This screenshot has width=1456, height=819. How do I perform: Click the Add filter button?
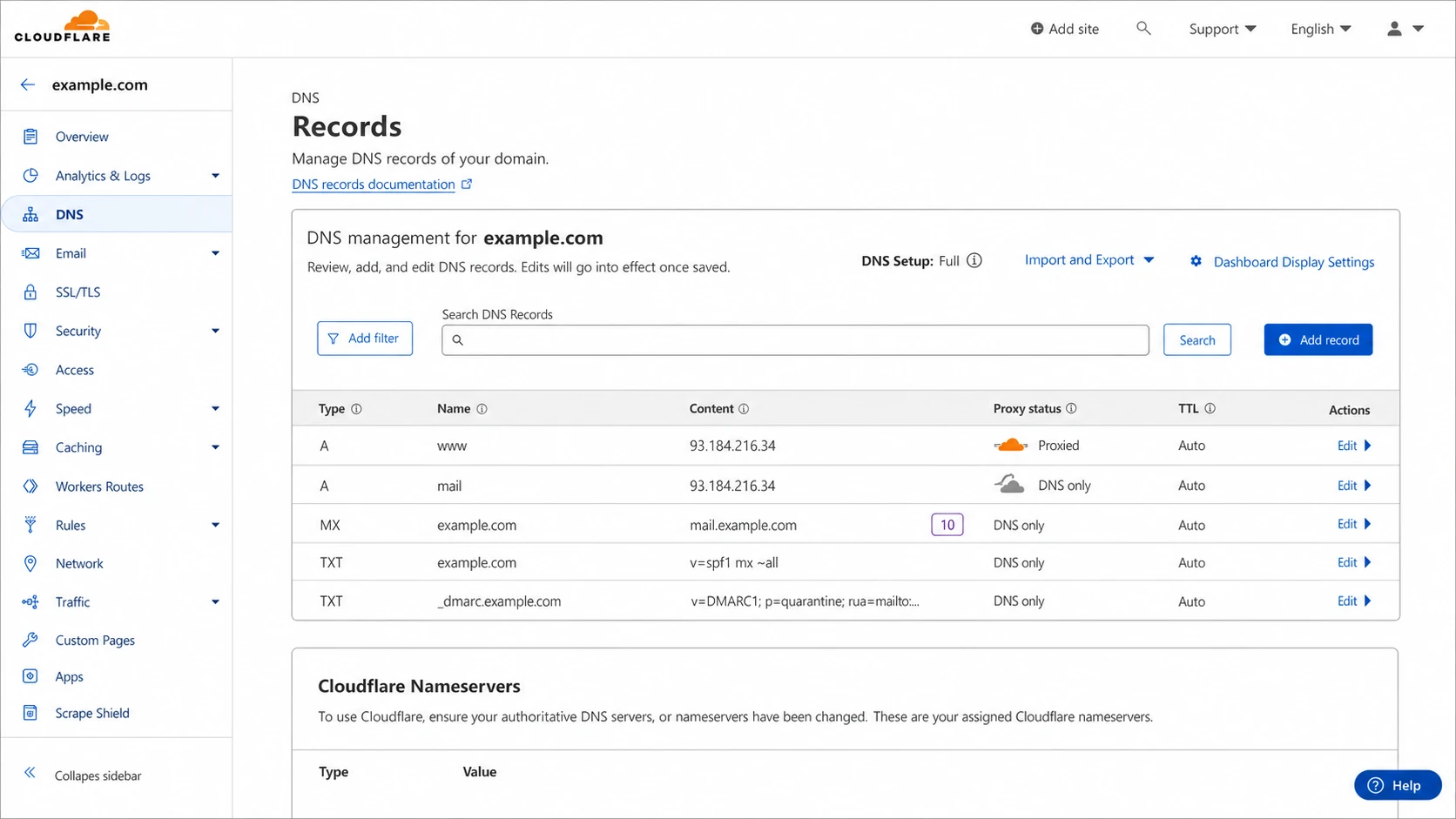(x=365, y=339)
